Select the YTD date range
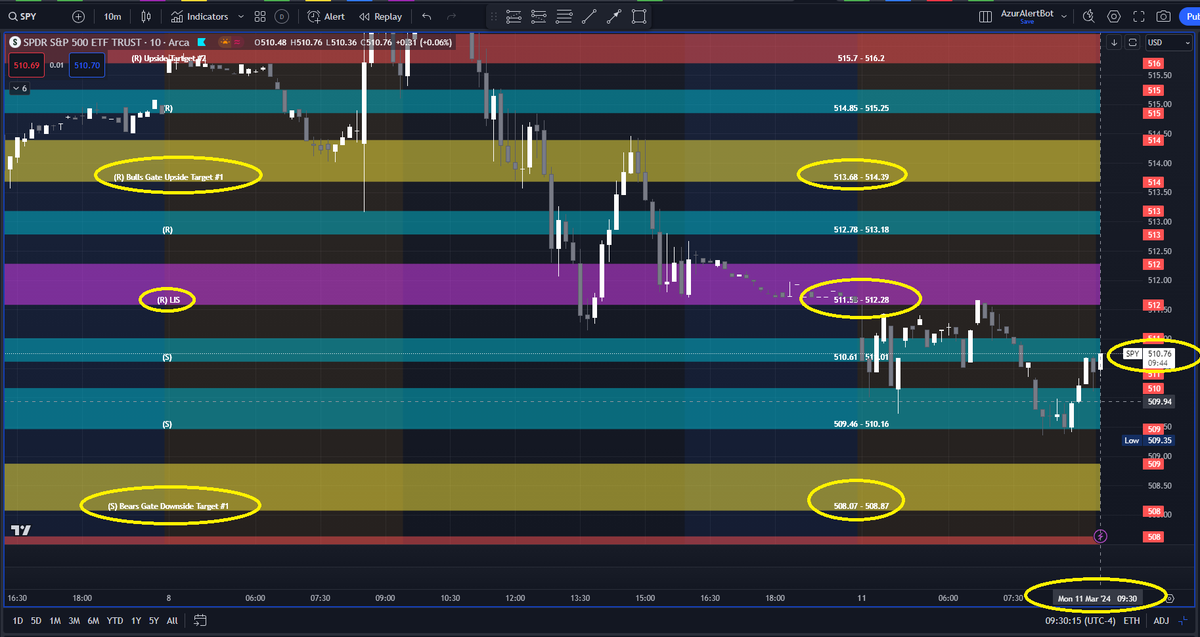 click(x=115, y=620)
